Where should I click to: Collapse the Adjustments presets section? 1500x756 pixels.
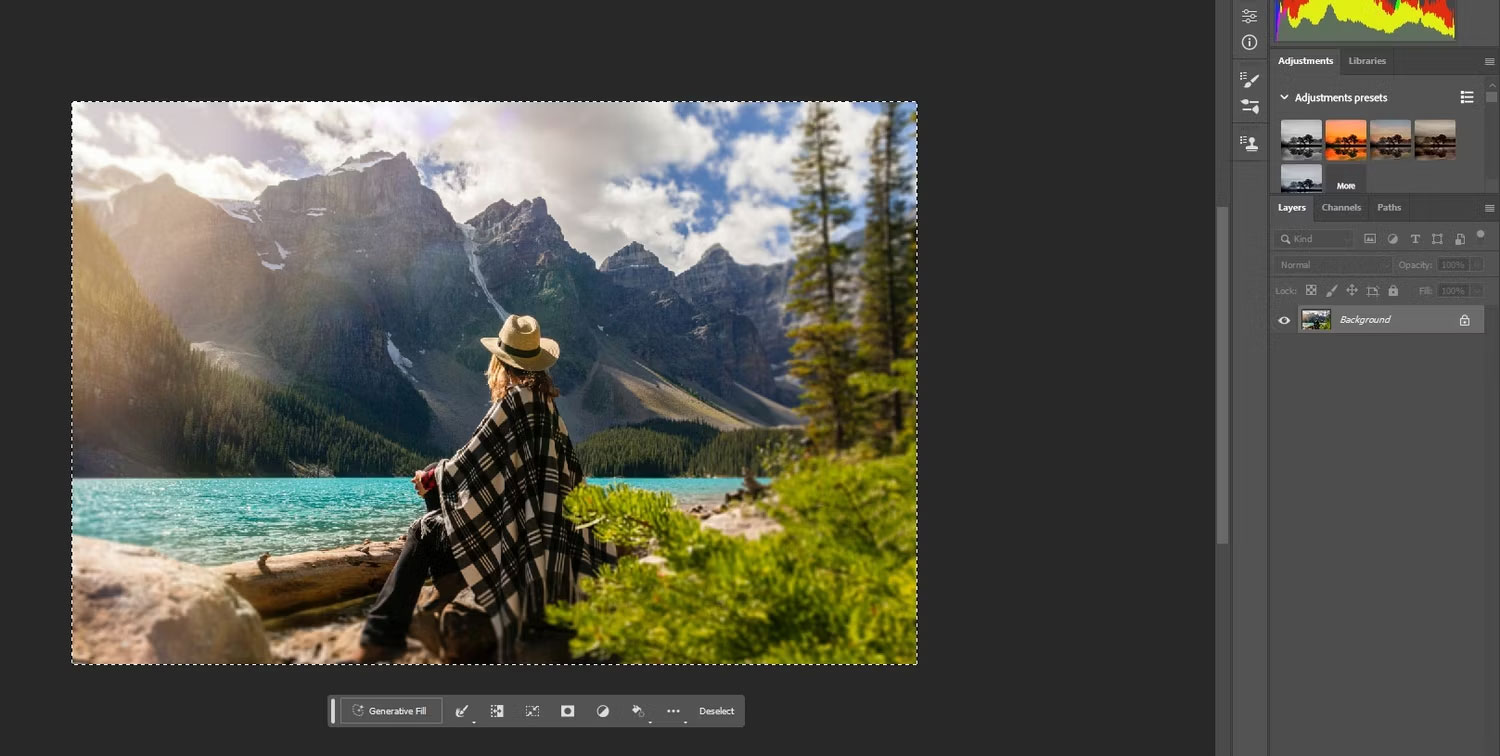[1284, 97]
